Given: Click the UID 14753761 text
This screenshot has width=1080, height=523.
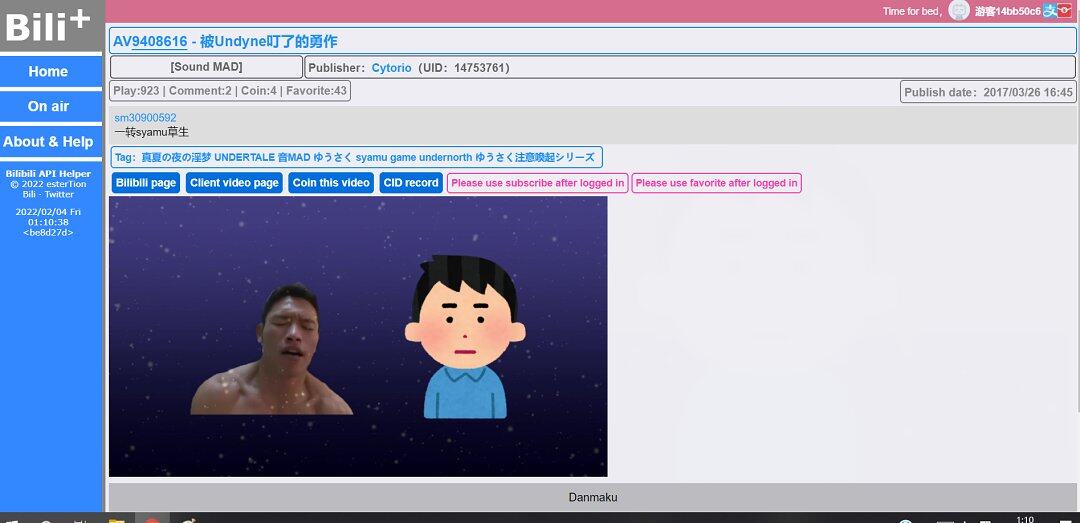Looking at the screenshot, I should click(x=464, y=68).
